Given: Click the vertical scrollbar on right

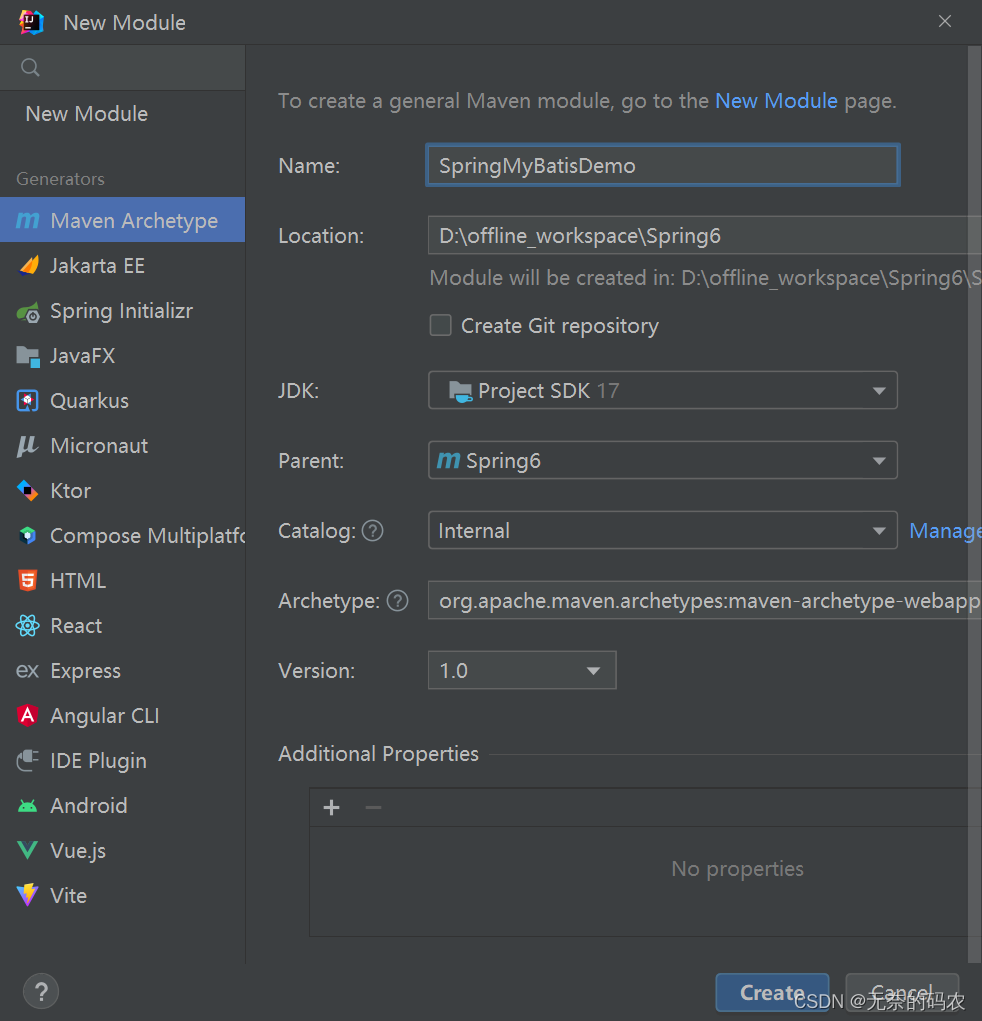Looking at the screenshot, I should tap(975, 503).
